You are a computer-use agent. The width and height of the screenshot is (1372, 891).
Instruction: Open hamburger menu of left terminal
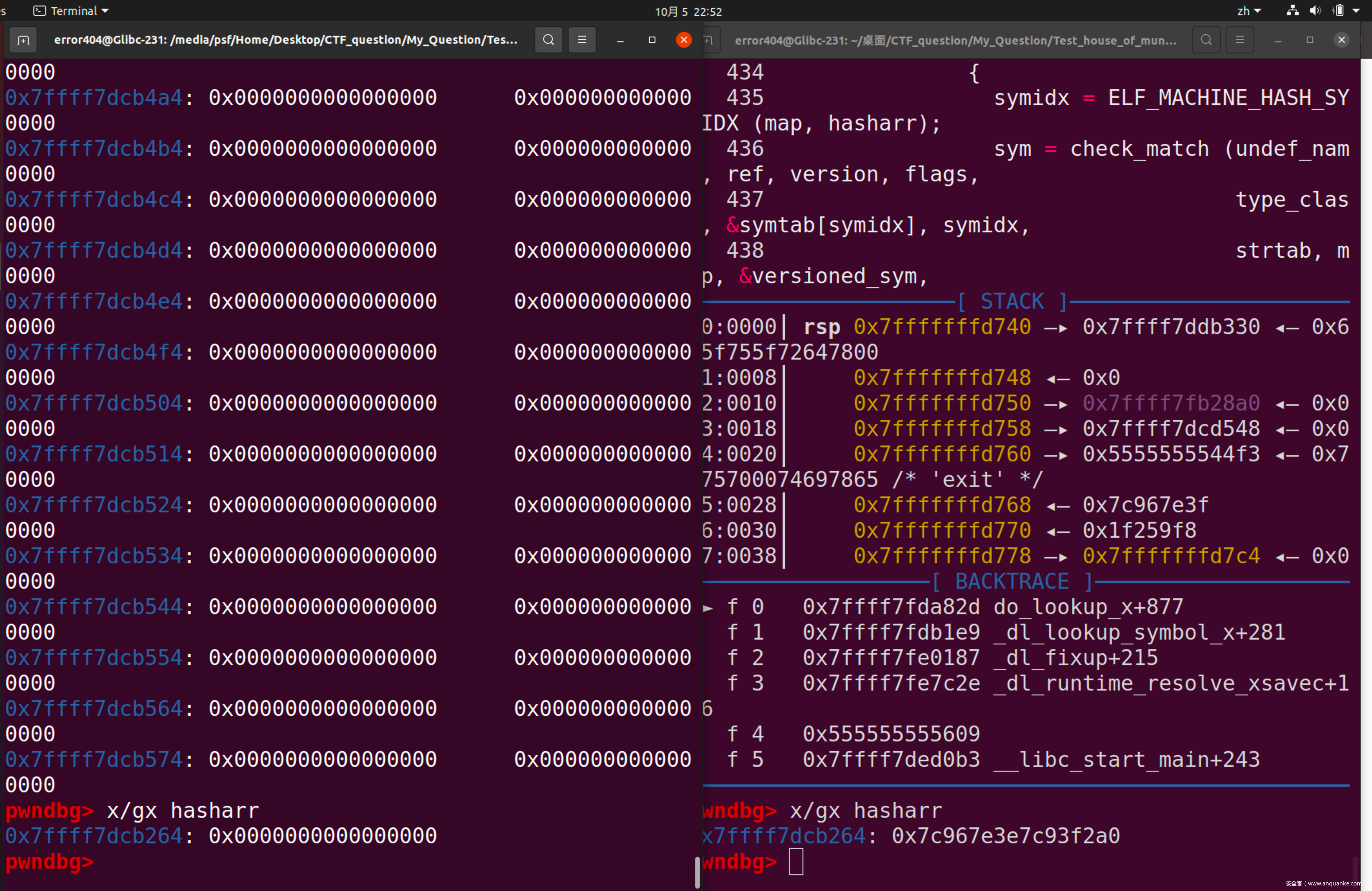pyautogui.click(x=582, y=40)
